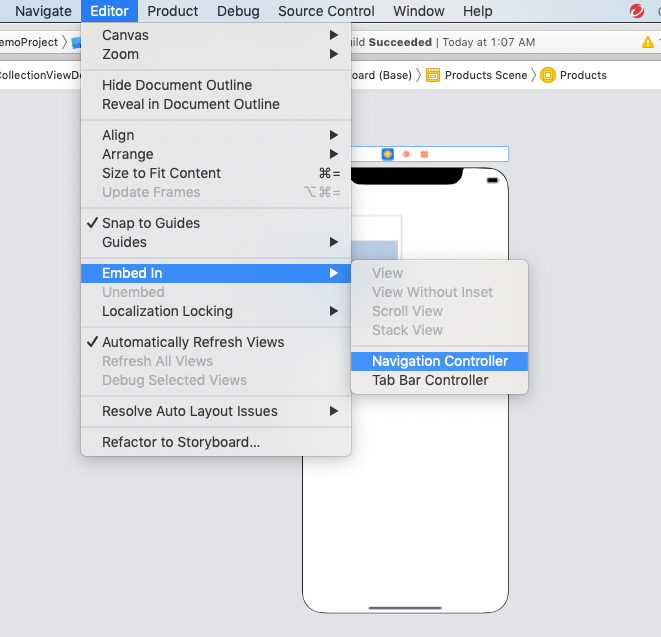Expand the Align submenu

216,135
